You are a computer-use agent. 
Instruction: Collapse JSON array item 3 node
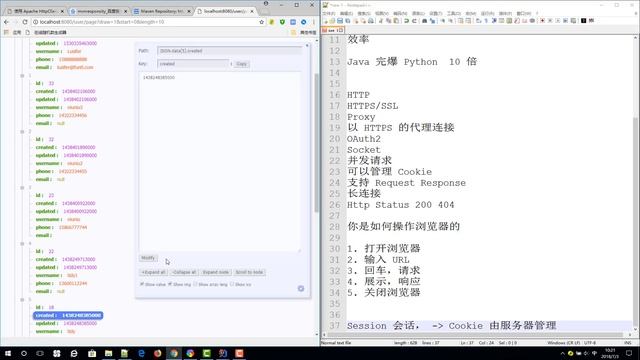(22, 187)
